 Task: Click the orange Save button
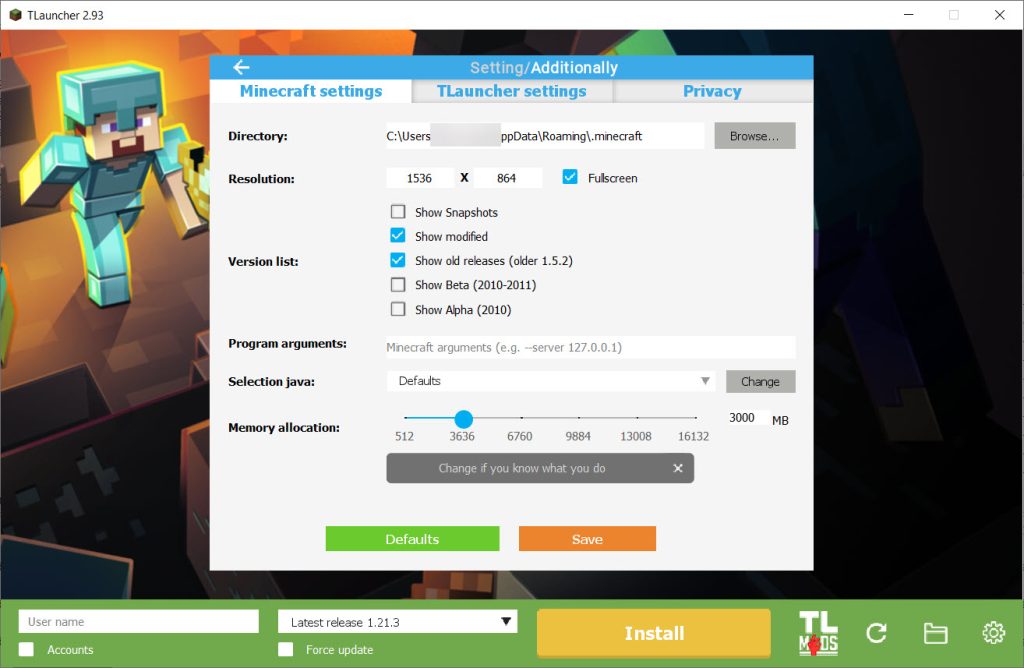coord(587,539)
